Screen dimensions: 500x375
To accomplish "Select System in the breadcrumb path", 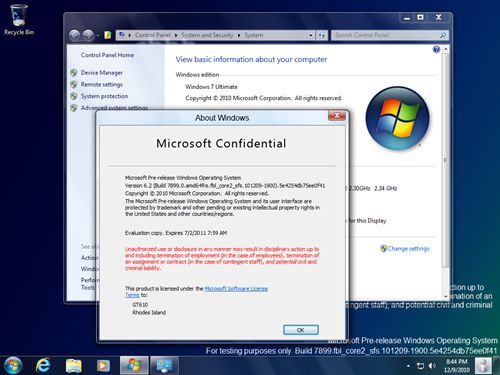I will click(254, 35).
